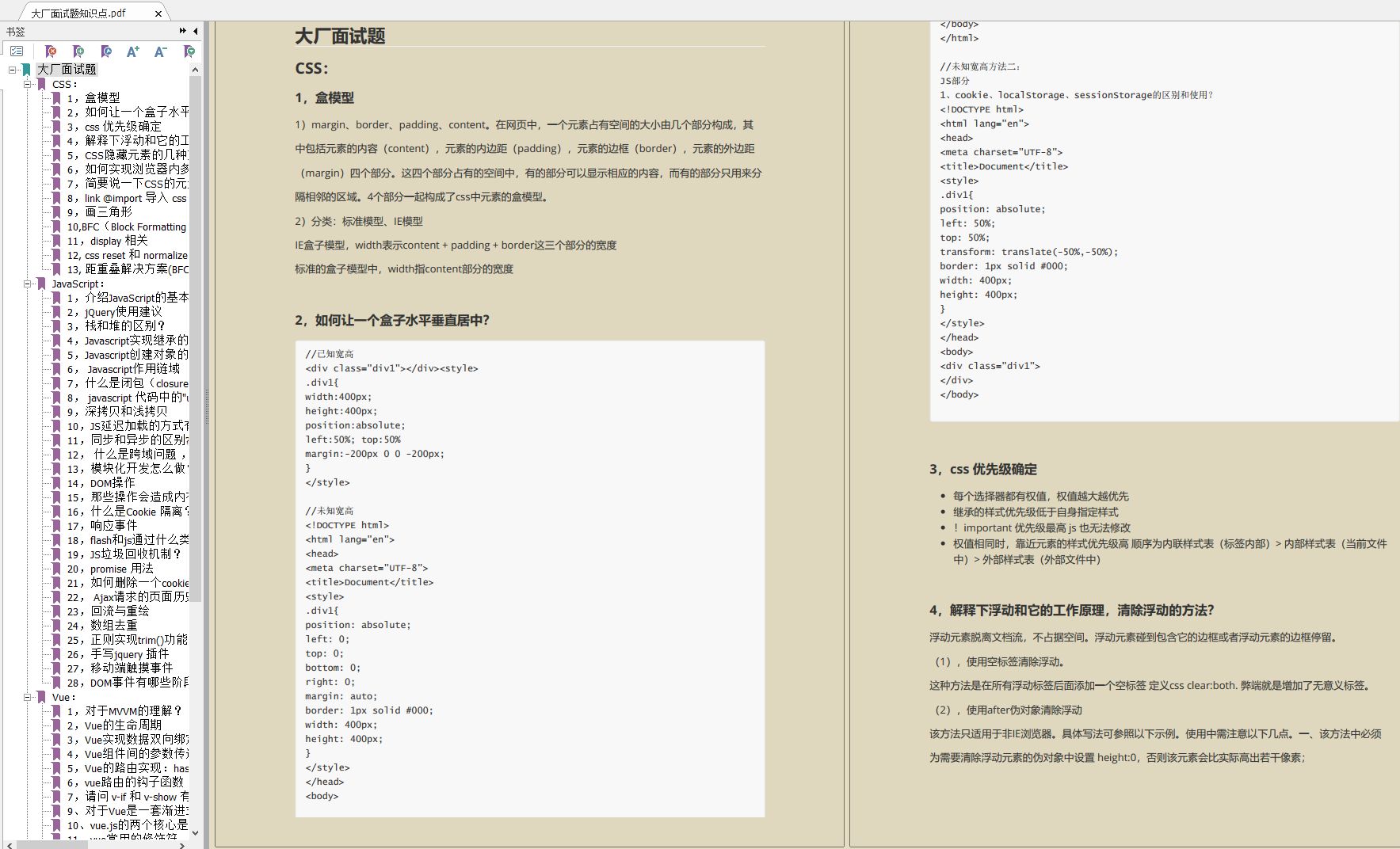Open bookmark 9，深拷贝和浅拷贝

117,412
